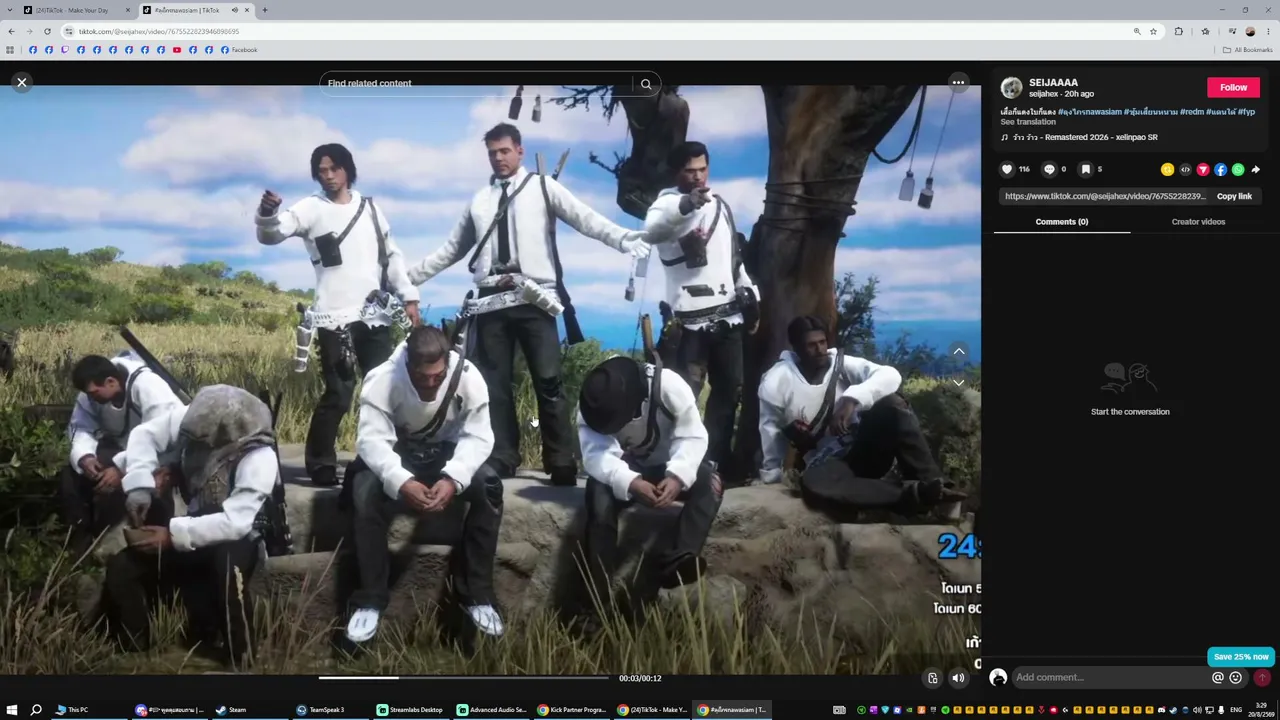Open the Remastered 2026 sound link
Screen dimensions: 1280x720
pos(1085,137)
